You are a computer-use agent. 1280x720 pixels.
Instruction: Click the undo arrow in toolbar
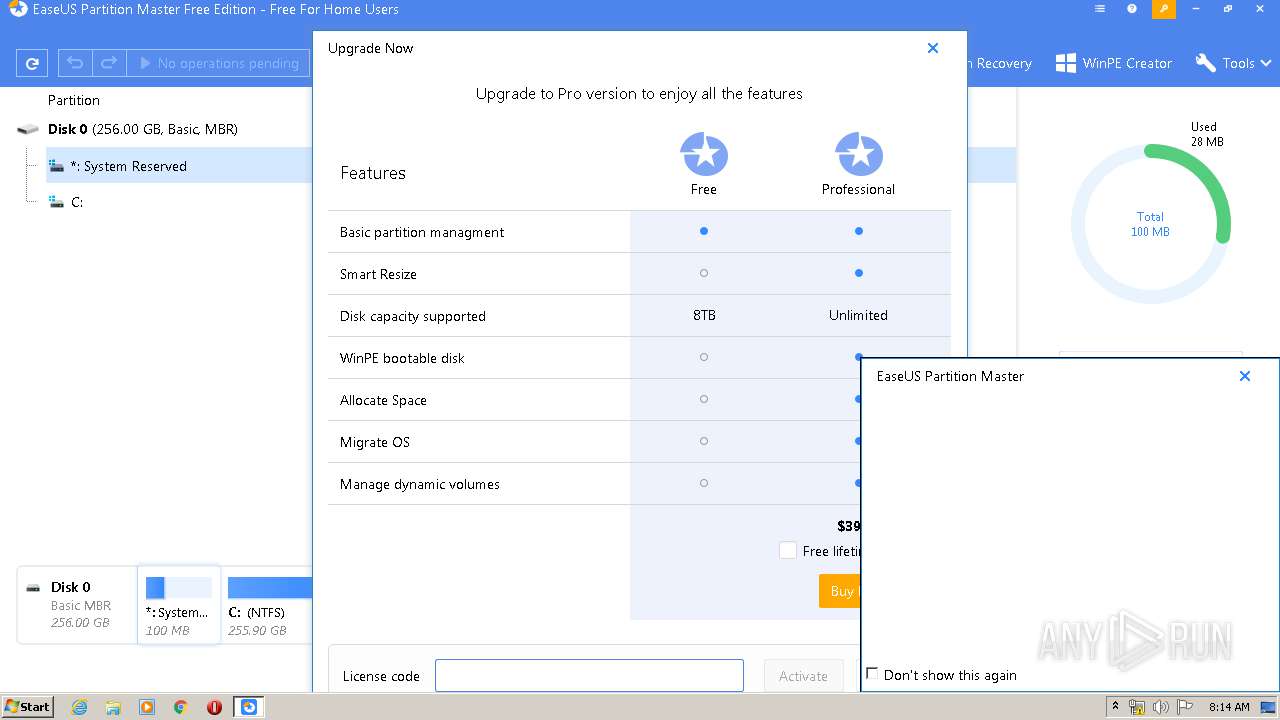[x=75, y=63]
